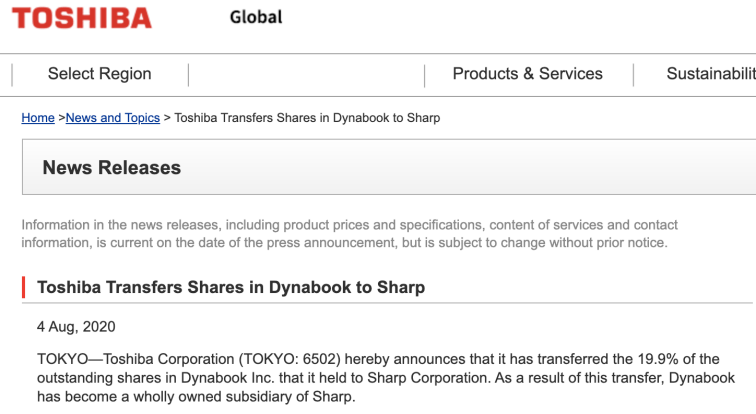This screenshot has width=756, height=414.
Task: Click the date 4 Aug, 2020
Action: pyautogui.click(x=76, y=327)
